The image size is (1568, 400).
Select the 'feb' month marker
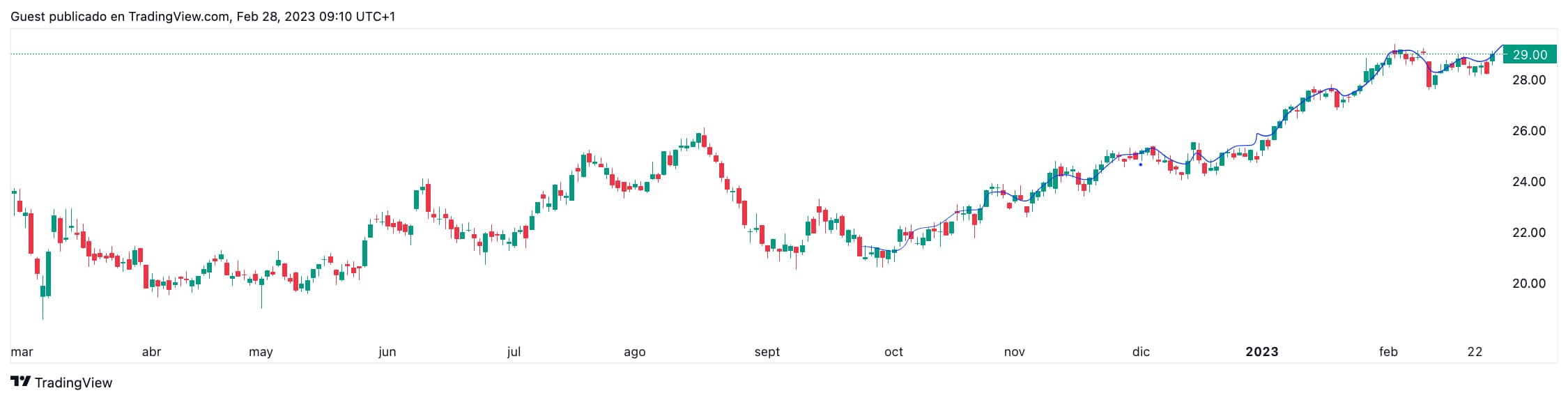click(1388, 352)
